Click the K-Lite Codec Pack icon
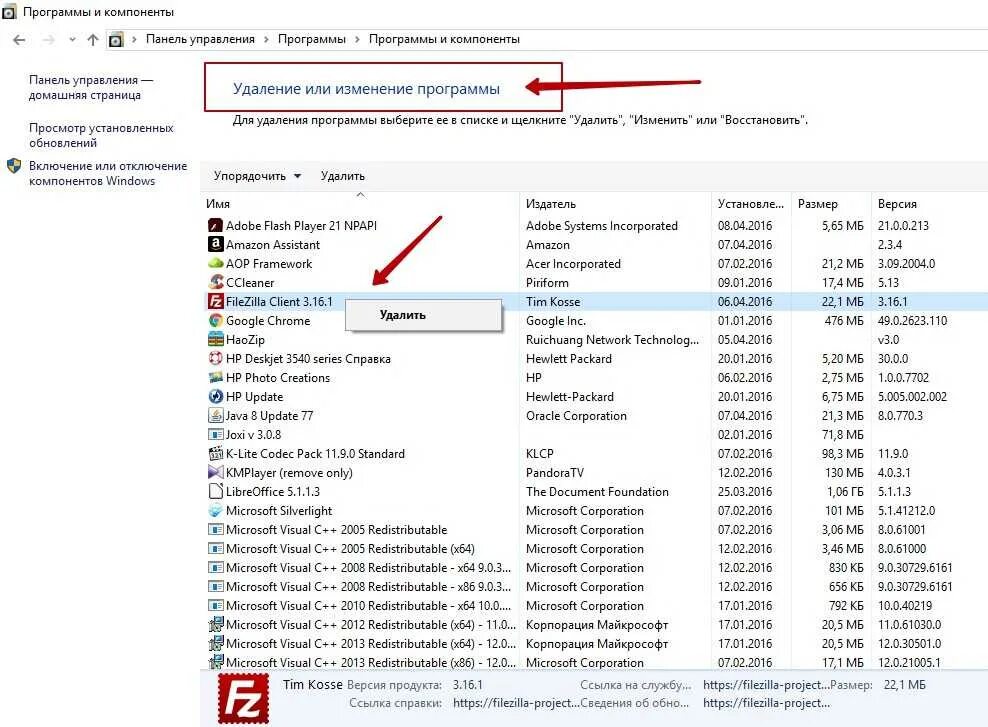Screen dimensions: 988x727 coord(215,454)
